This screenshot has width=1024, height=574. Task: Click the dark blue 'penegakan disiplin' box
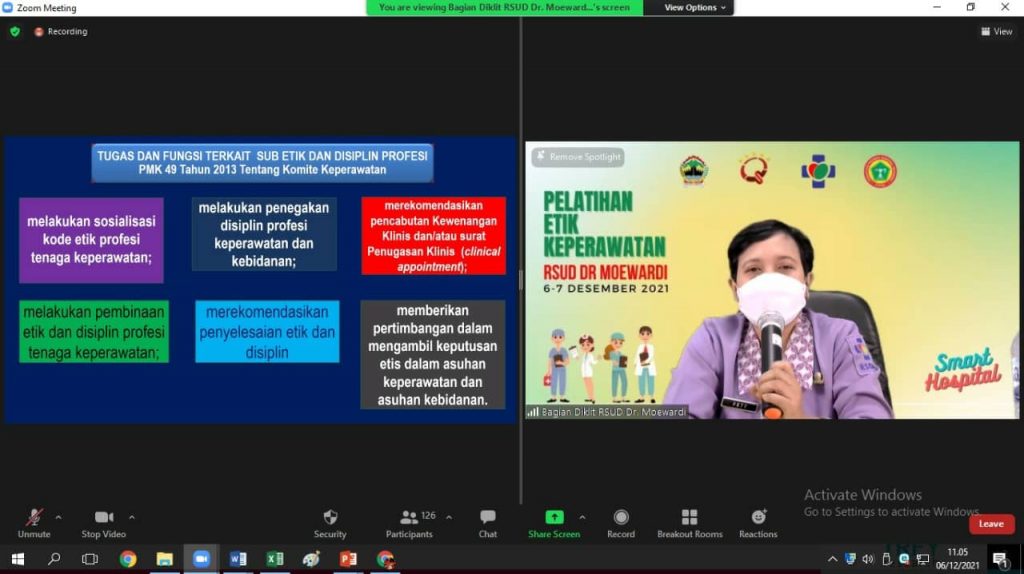tap(264, 234)
